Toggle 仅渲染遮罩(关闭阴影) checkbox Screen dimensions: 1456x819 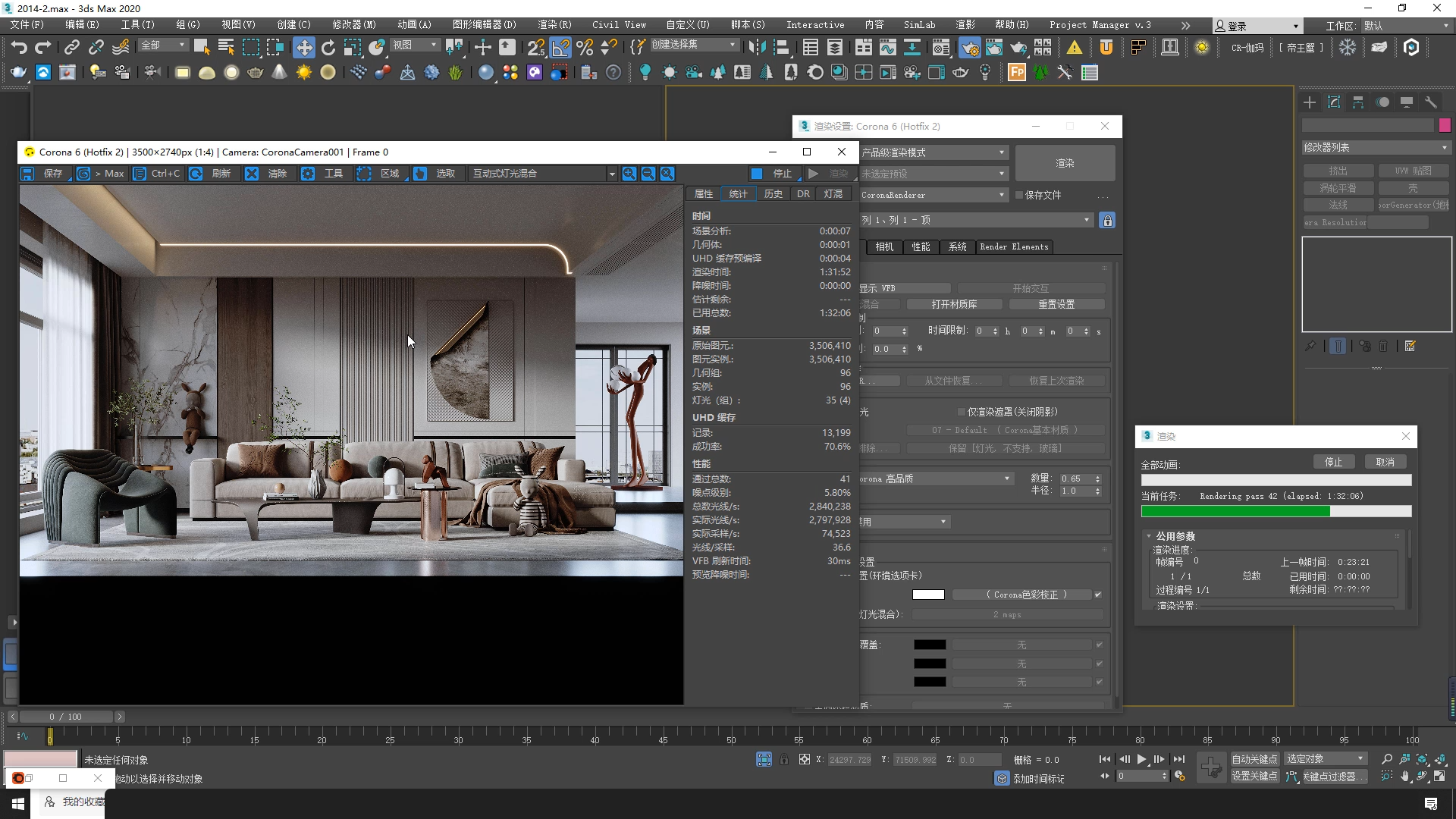tap(962, 412)
